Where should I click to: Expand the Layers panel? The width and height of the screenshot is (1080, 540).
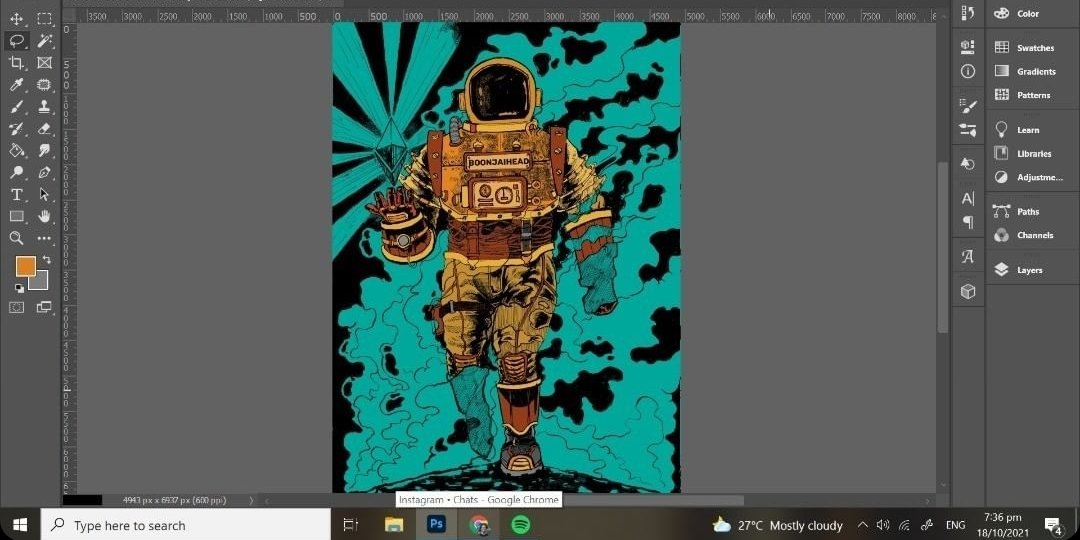tap(1032, 270)
